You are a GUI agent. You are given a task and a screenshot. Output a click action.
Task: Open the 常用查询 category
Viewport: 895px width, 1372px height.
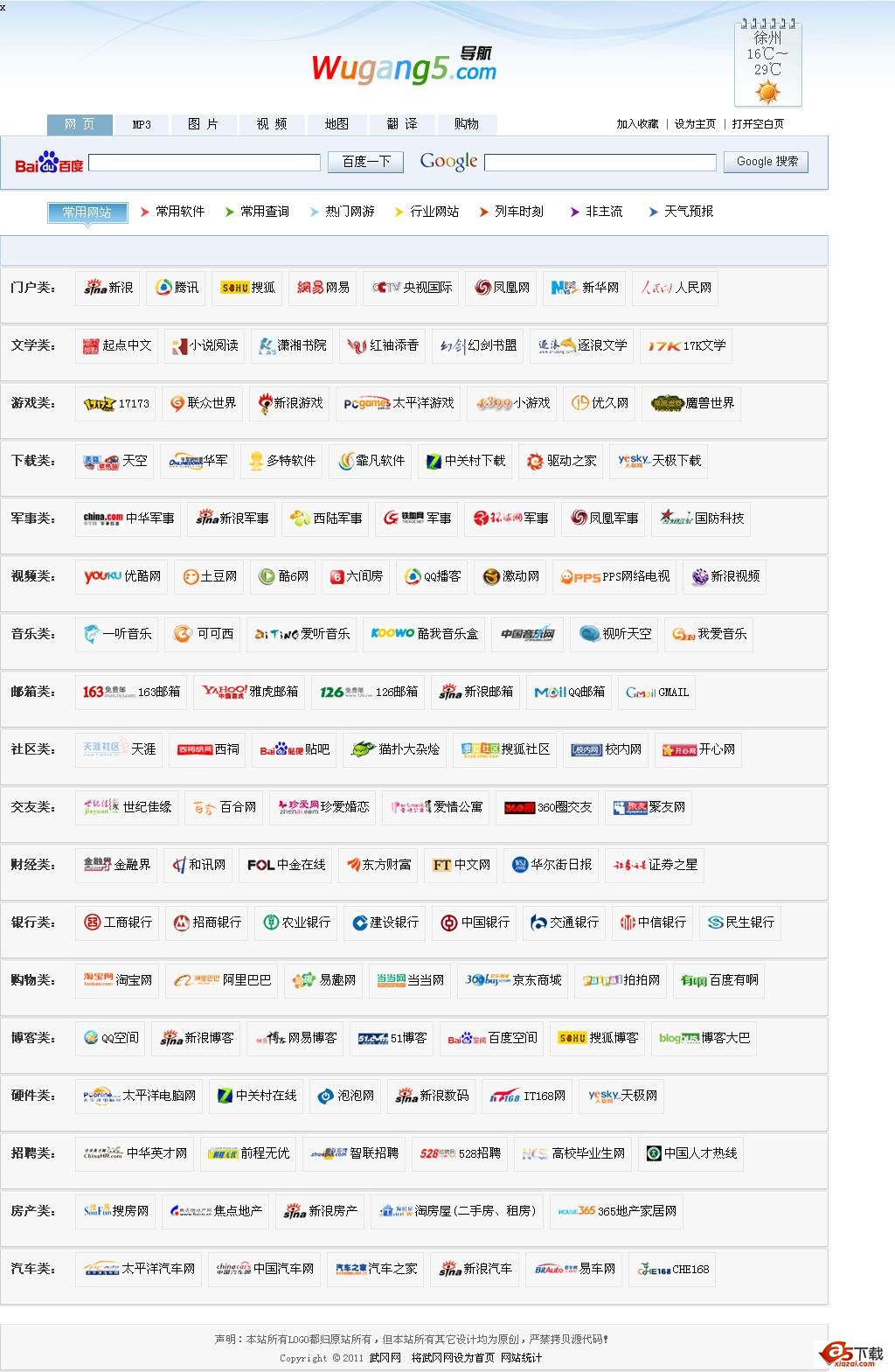pyautogui.click(x=265, y=212)
